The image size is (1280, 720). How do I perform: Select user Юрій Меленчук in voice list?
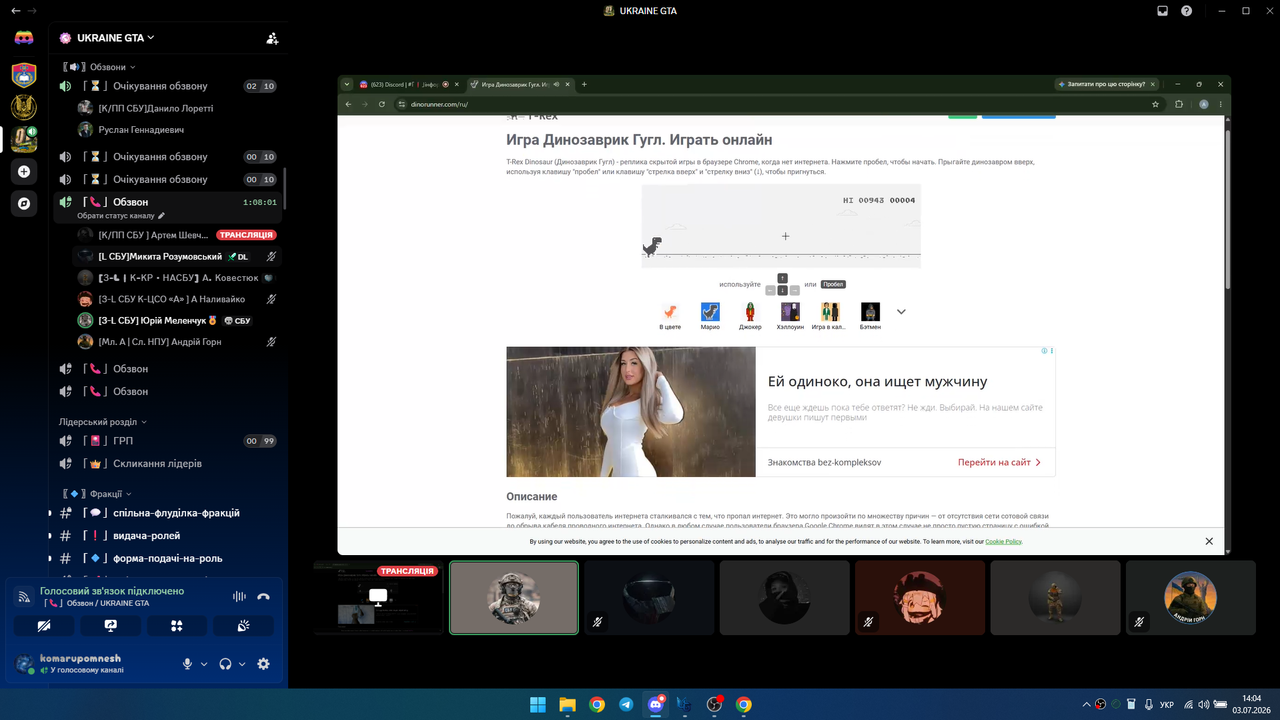(178, 321)
